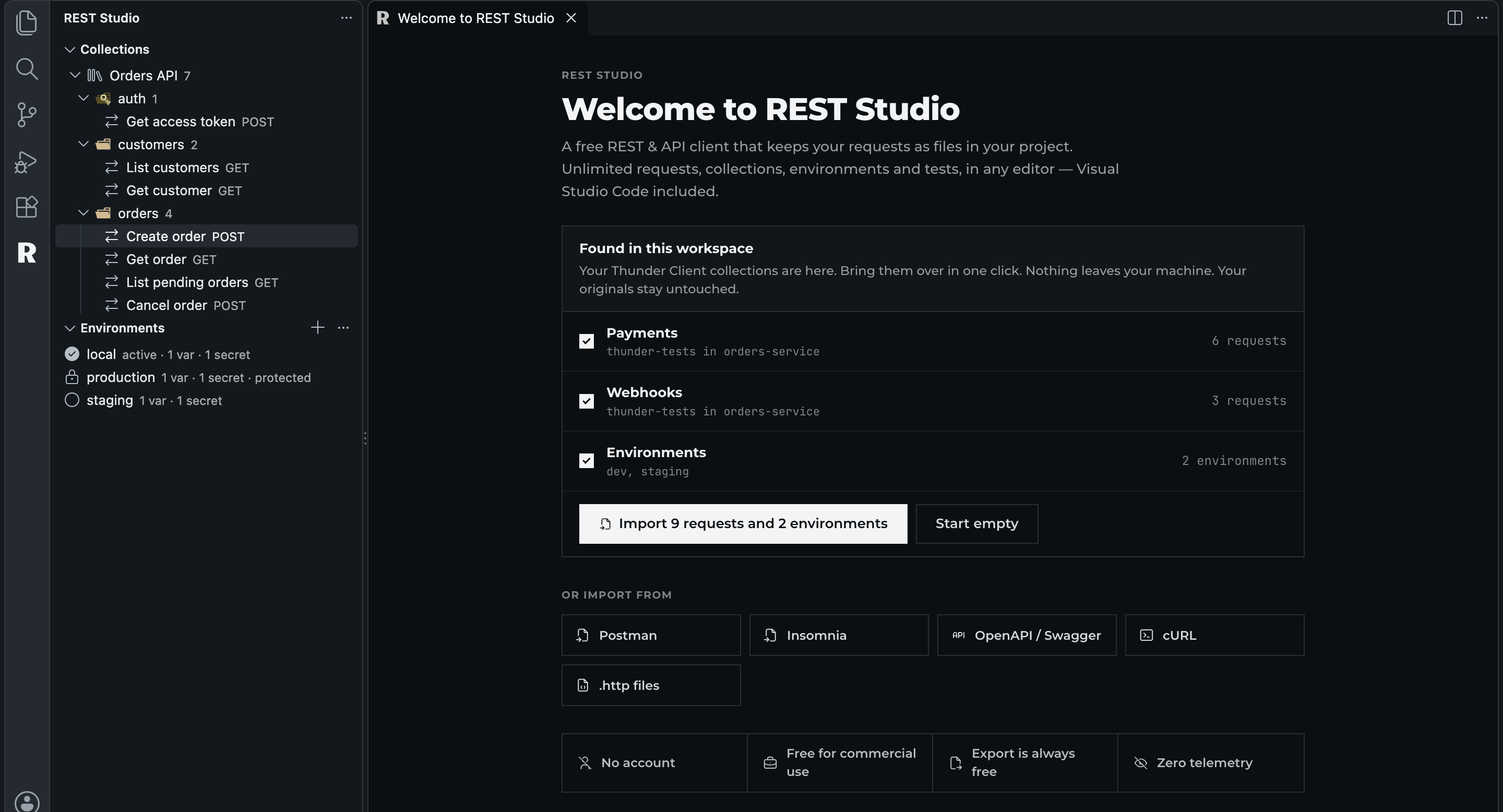Collapse the orders folder chevron
The height and width of the screenshot is (812, 1503).
(x=83, y=213)
